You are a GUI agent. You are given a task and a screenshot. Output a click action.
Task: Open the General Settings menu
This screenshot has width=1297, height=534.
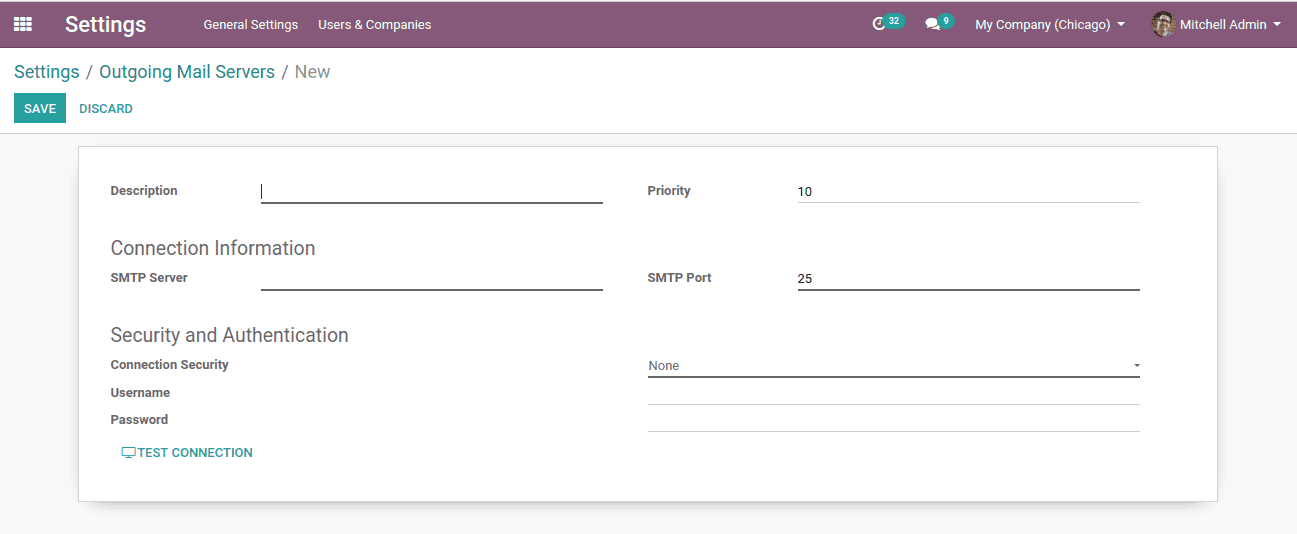coord(251,25)
